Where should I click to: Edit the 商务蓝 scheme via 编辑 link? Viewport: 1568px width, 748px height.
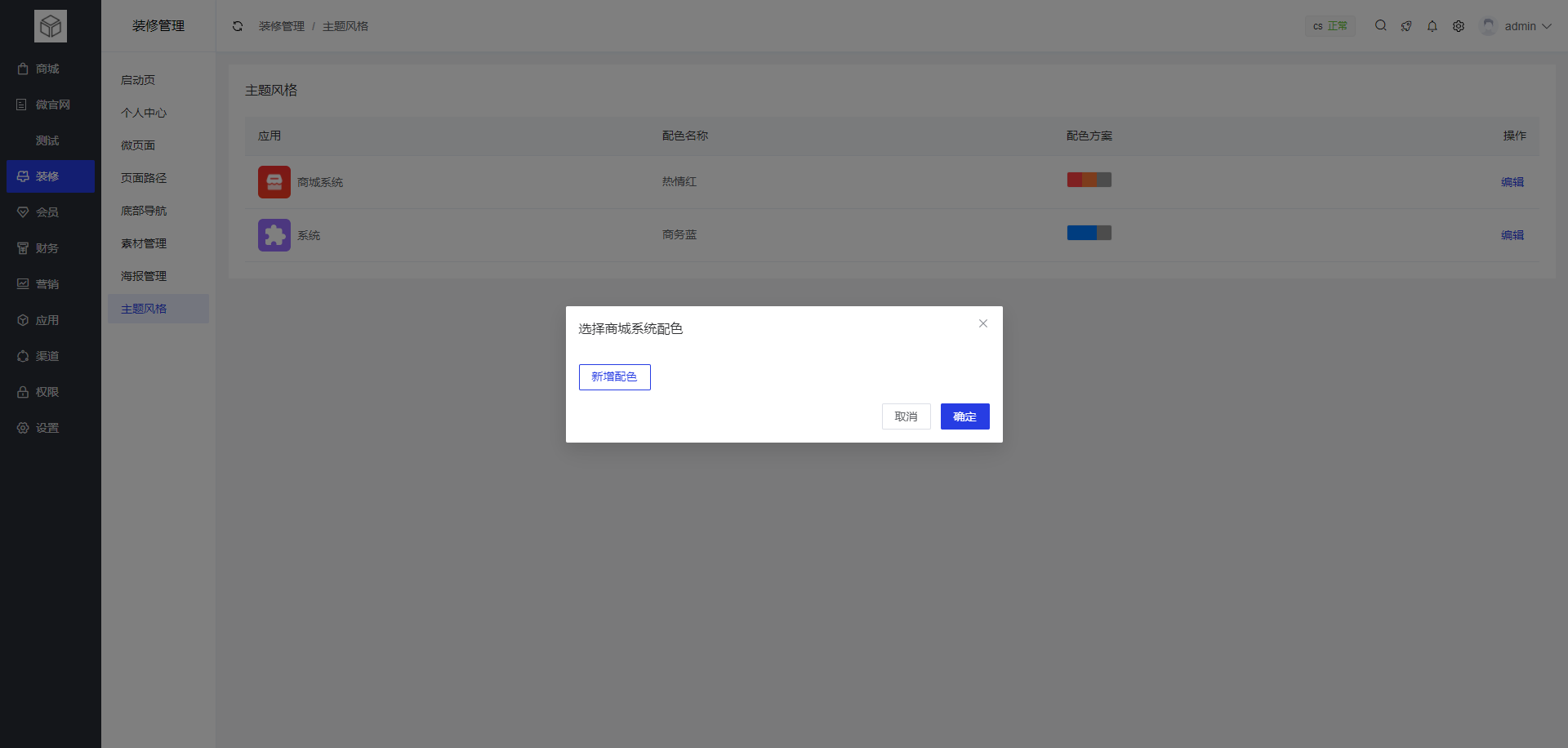[x=1512, y=234]
